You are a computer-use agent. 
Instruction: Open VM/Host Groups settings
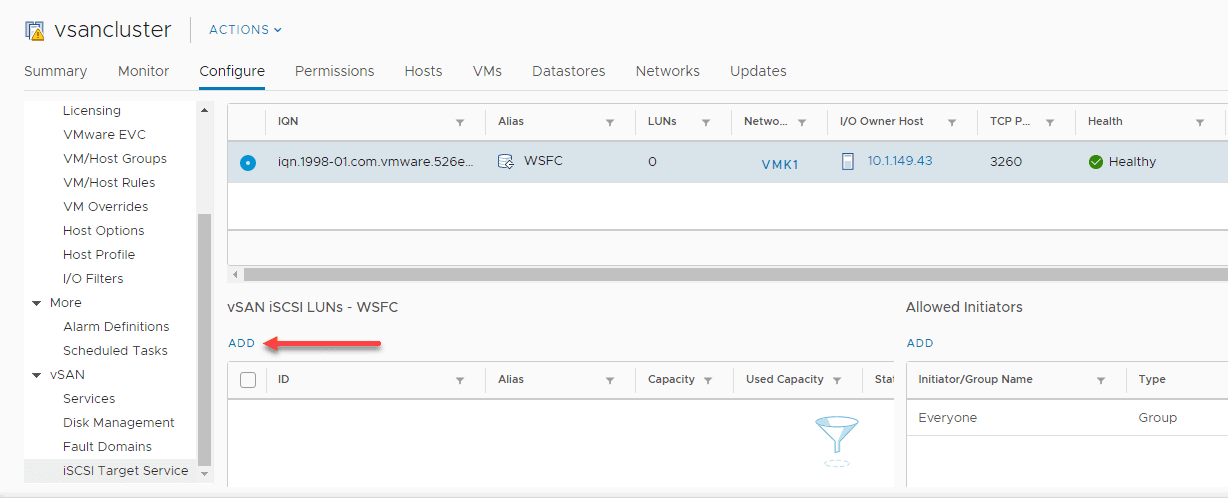(x=115, y=159)
